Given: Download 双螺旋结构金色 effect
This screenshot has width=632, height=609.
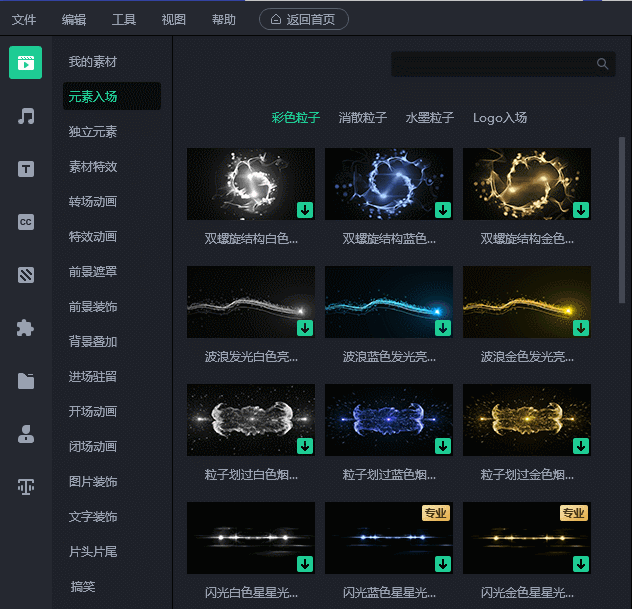Looking at the screenshot, I should point(581,210).
